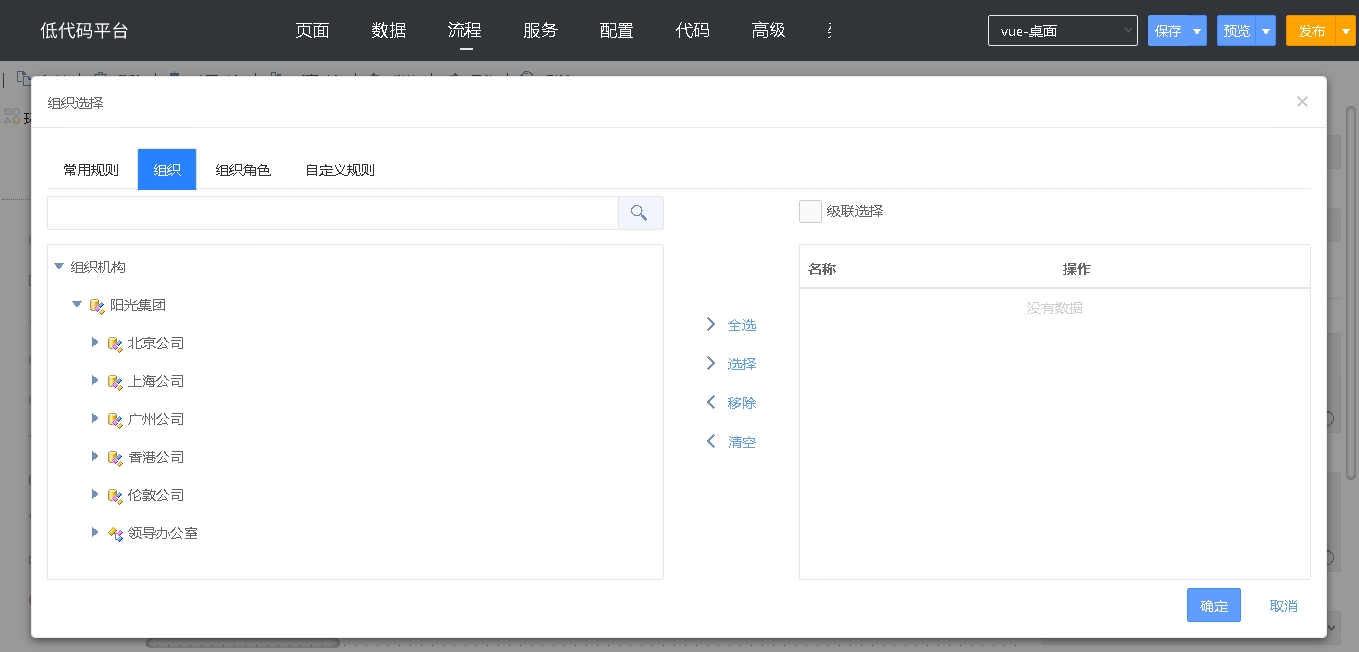Image resolution: width=1359 pixels, height=652 pixels.
Task: Open the 数据 menu
Action: 388,31
